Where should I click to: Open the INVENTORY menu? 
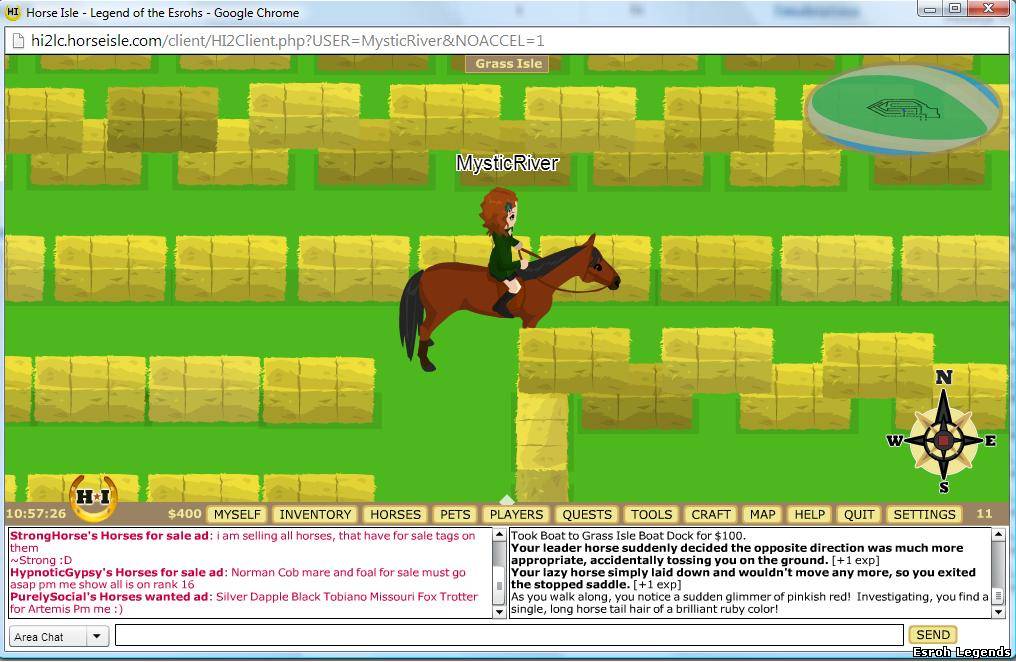click(315, 514)
